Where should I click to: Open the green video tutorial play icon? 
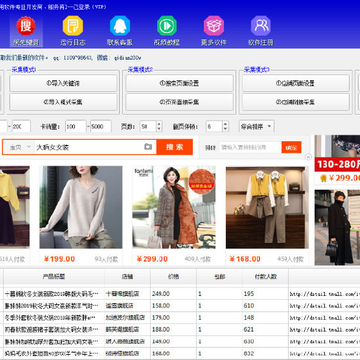pyautogui.click(x=167, y=26)
